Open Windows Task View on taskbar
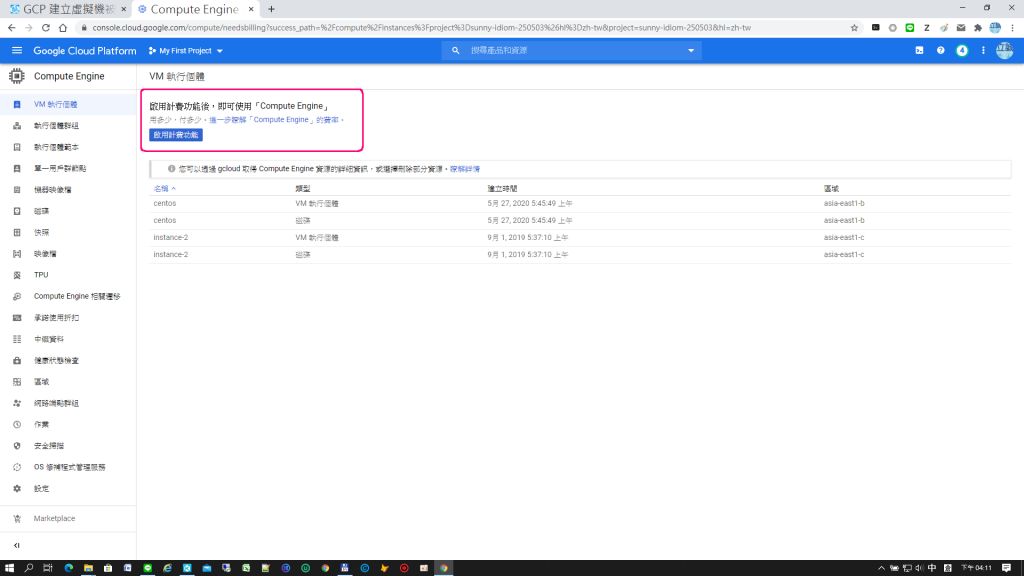The width and height of the screenshot is (1024, 576). 48,568
